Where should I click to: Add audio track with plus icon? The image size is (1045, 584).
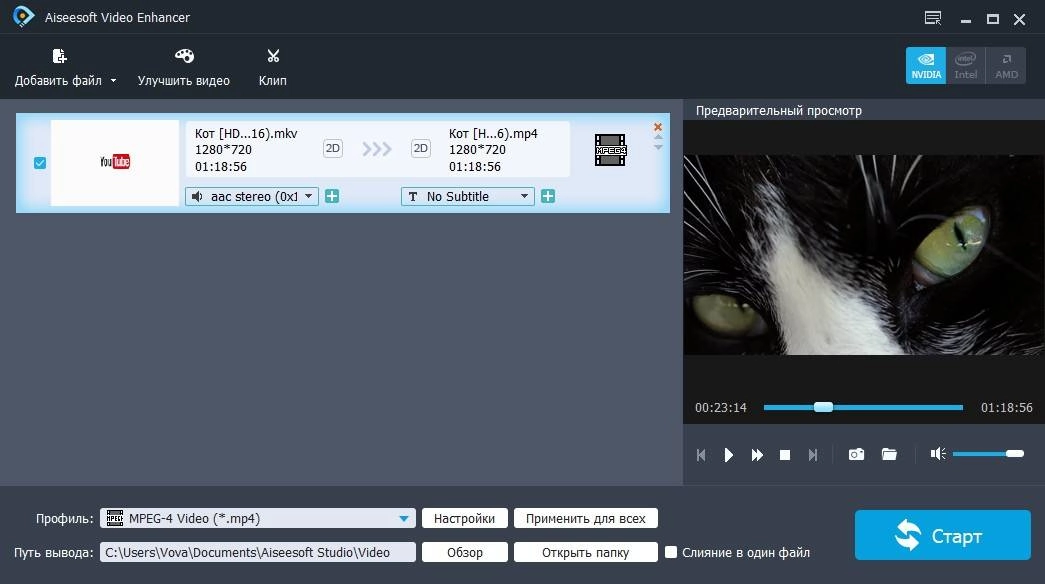(332, 196)
